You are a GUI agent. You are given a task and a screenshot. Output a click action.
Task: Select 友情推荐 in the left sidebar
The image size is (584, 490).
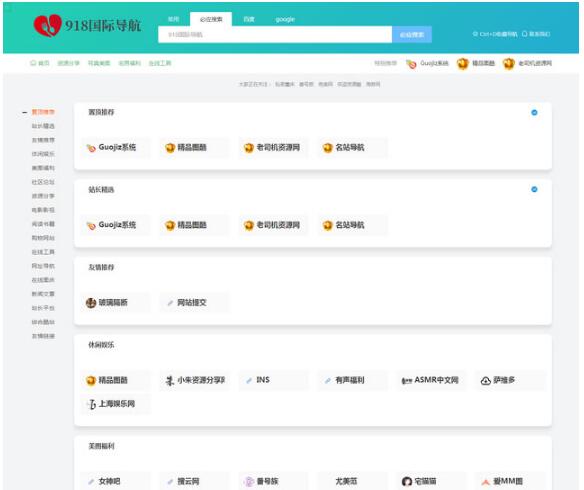(x=43, y=140)
